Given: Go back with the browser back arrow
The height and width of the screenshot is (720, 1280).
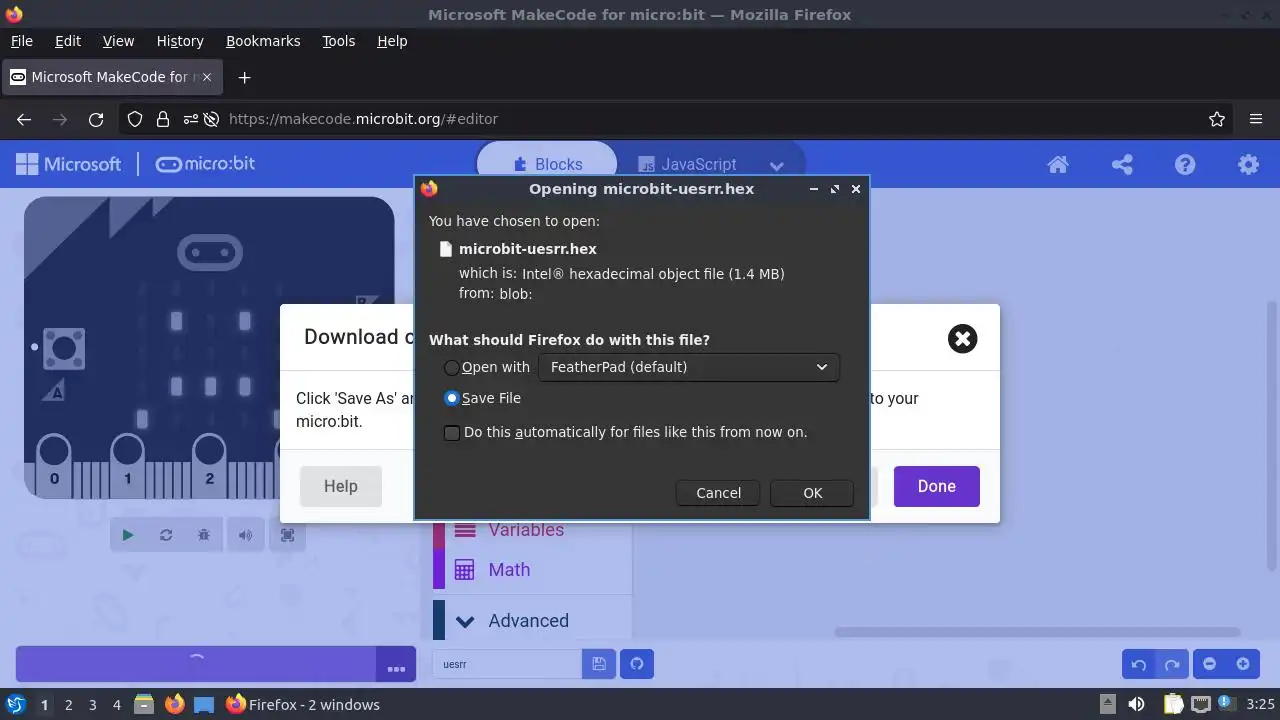Looking at the screenshot, I should tap(24, 119).
